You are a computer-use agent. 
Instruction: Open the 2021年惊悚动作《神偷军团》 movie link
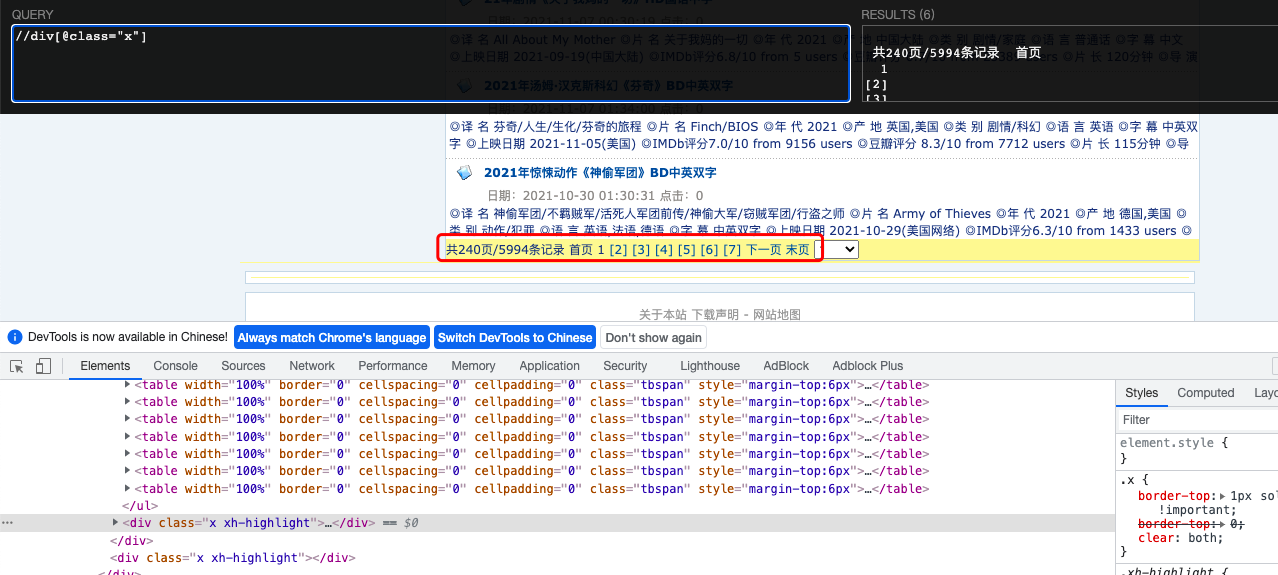[600, 173]
